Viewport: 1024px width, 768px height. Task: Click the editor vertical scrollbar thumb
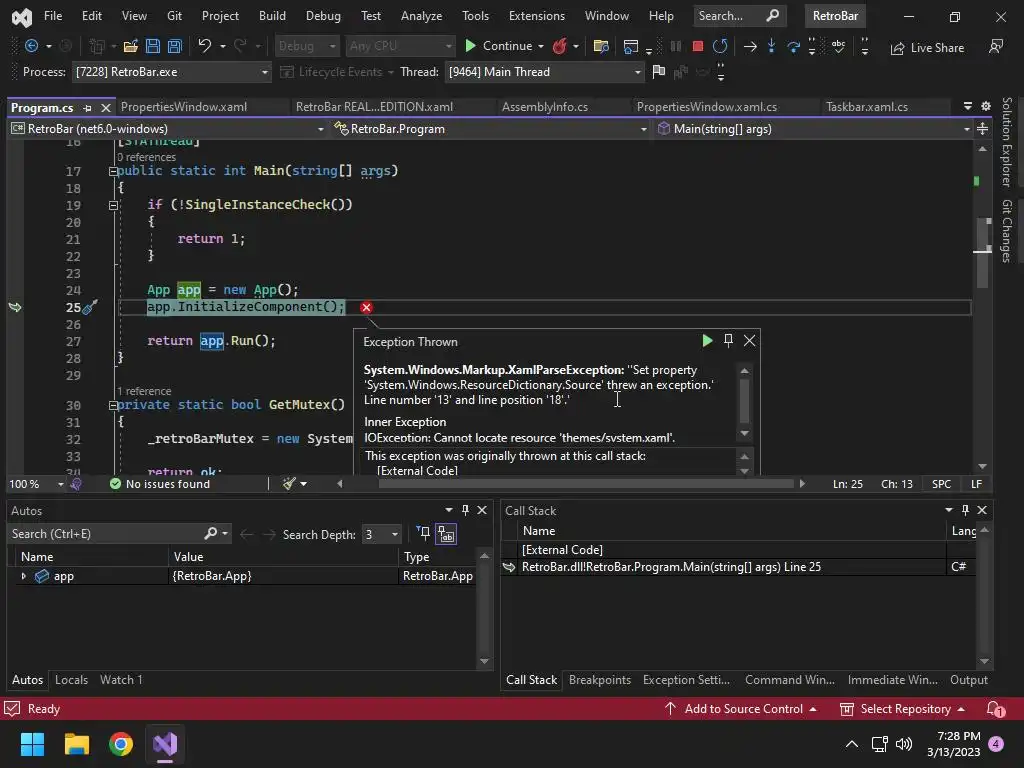pos(983,253)
